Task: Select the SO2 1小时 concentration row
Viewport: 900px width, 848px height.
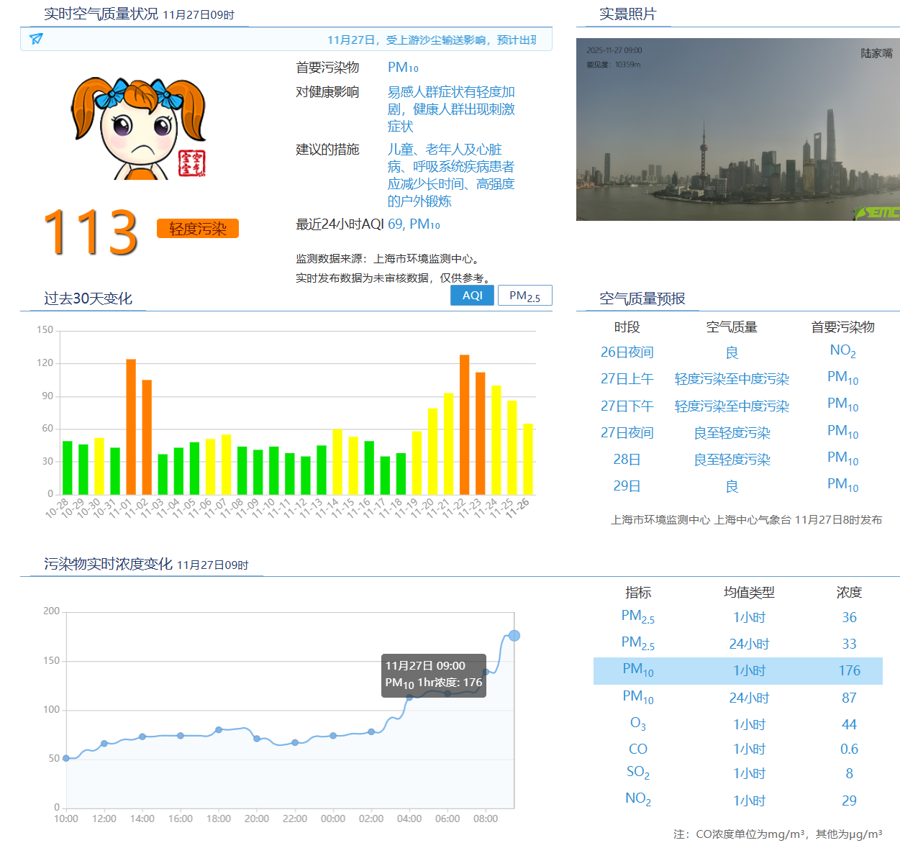Action: pos(738,773)
